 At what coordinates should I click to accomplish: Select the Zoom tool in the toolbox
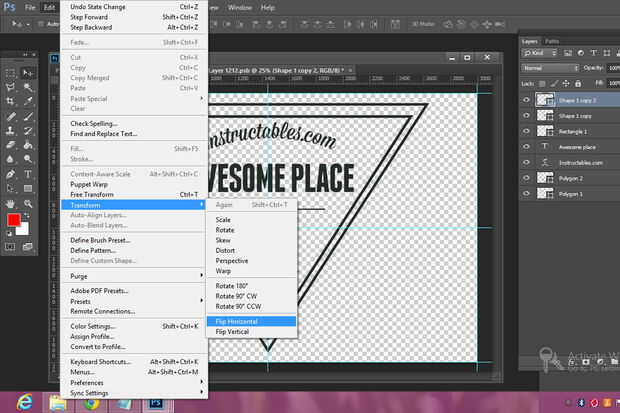(x=28, y=204)
